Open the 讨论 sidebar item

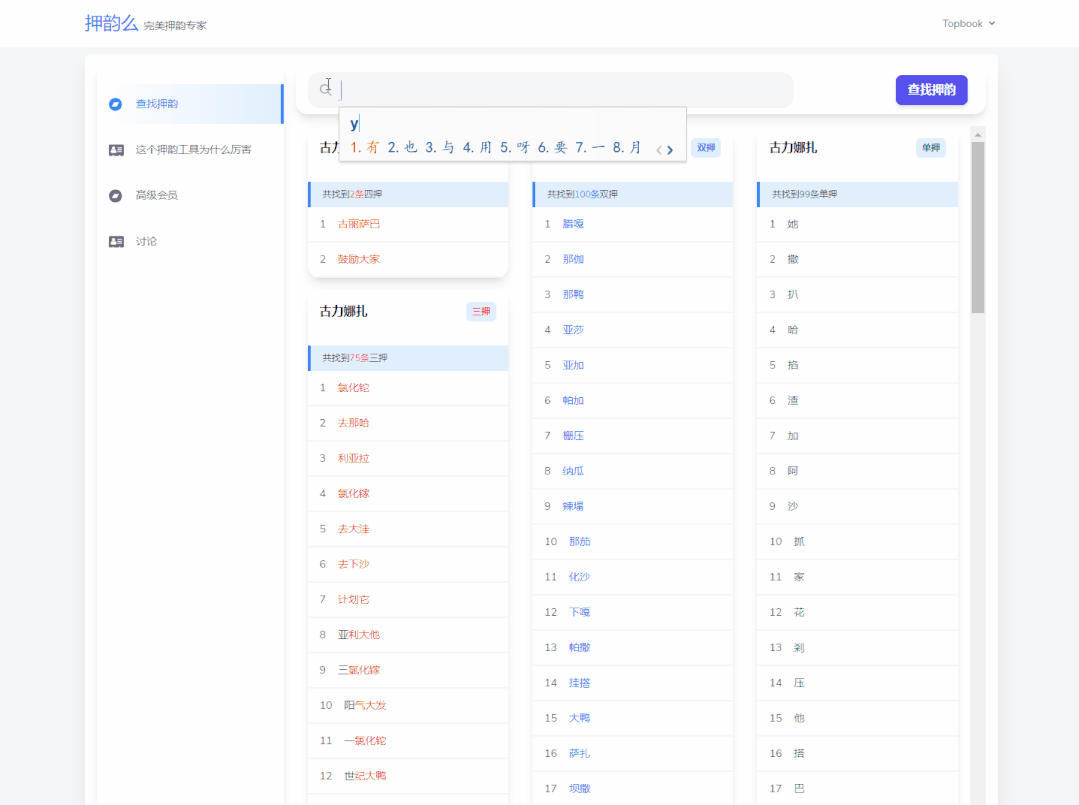point(191,242)
